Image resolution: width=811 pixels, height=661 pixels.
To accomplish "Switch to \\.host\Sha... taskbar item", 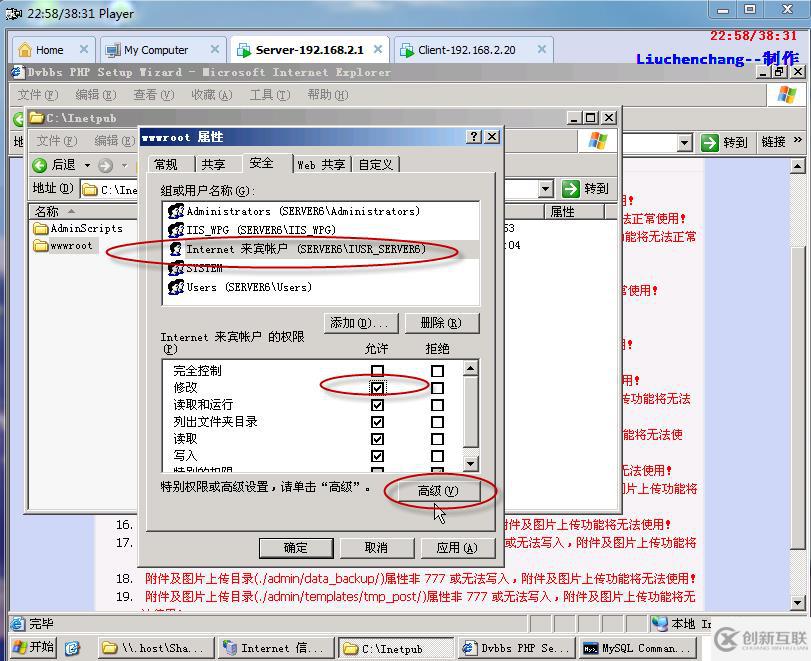I will pyautogui.click(x=156, y=648).
